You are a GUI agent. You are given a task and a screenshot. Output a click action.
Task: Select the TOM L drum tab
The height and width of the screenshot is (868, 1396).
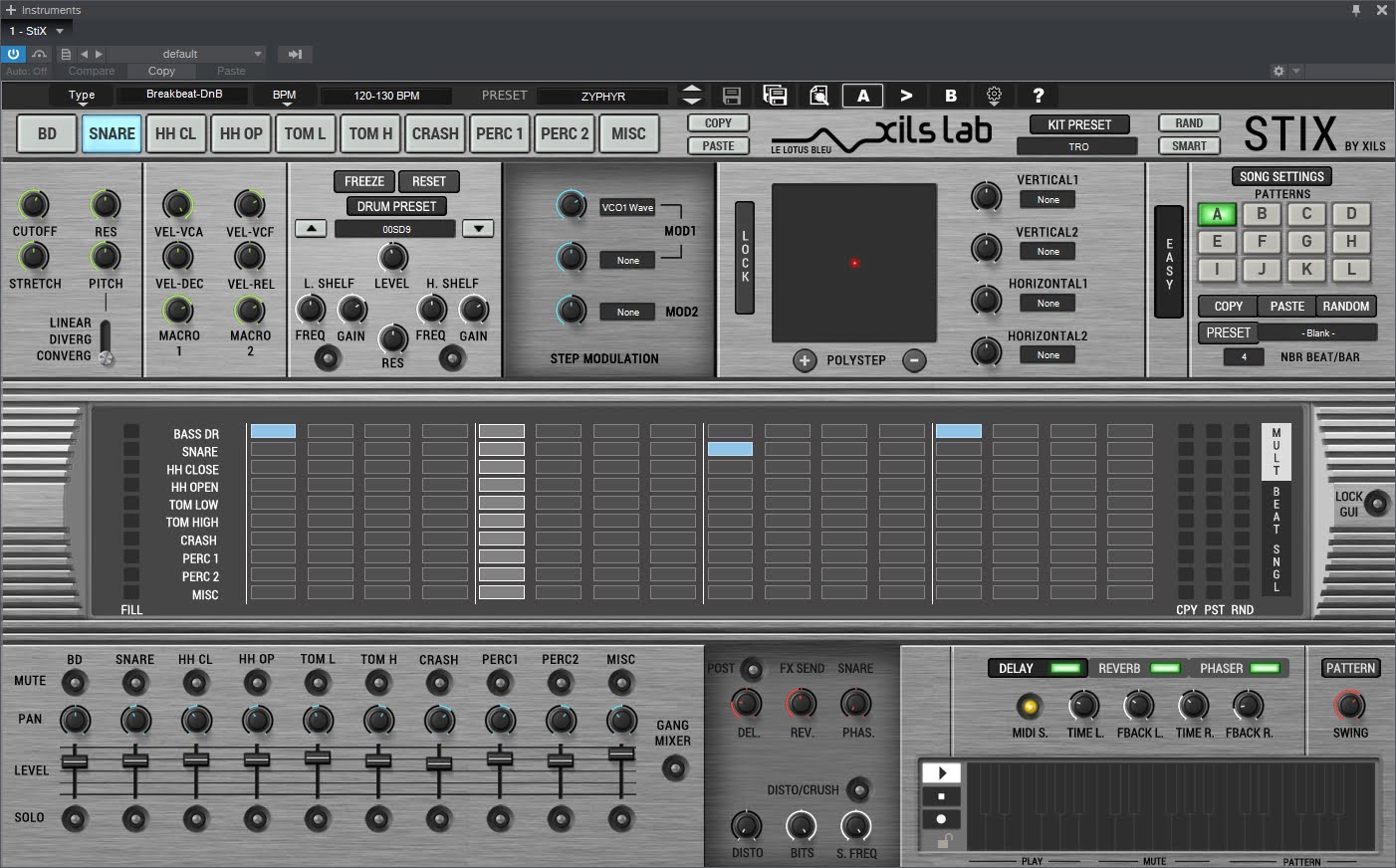click(305, 133)
